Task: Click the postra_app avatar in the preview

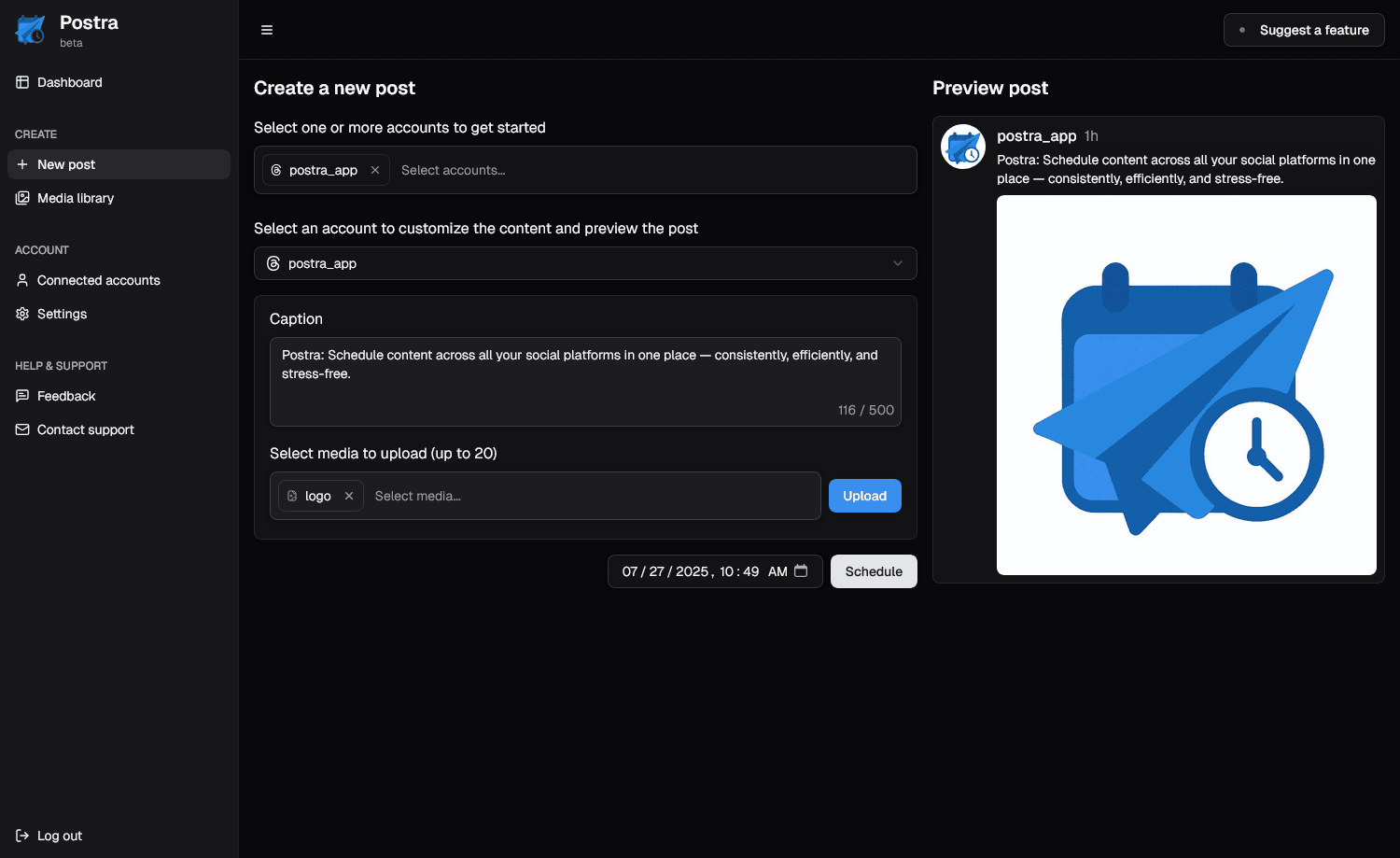Action: (x=963, y=147)
